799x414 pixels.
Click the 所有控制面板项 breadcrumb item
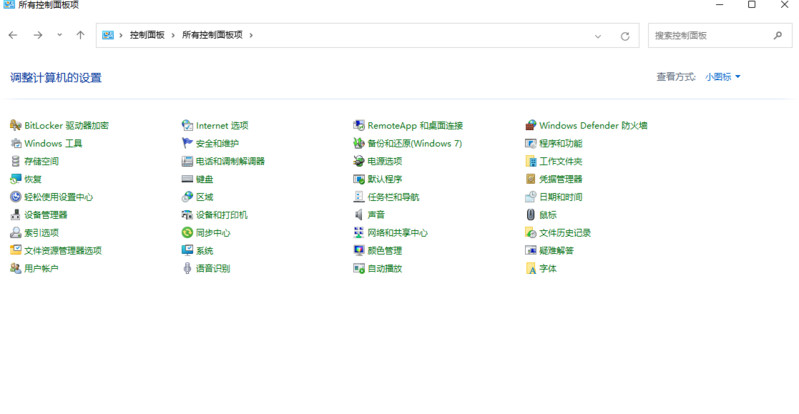pyautogui.click(x=212, y=35)
